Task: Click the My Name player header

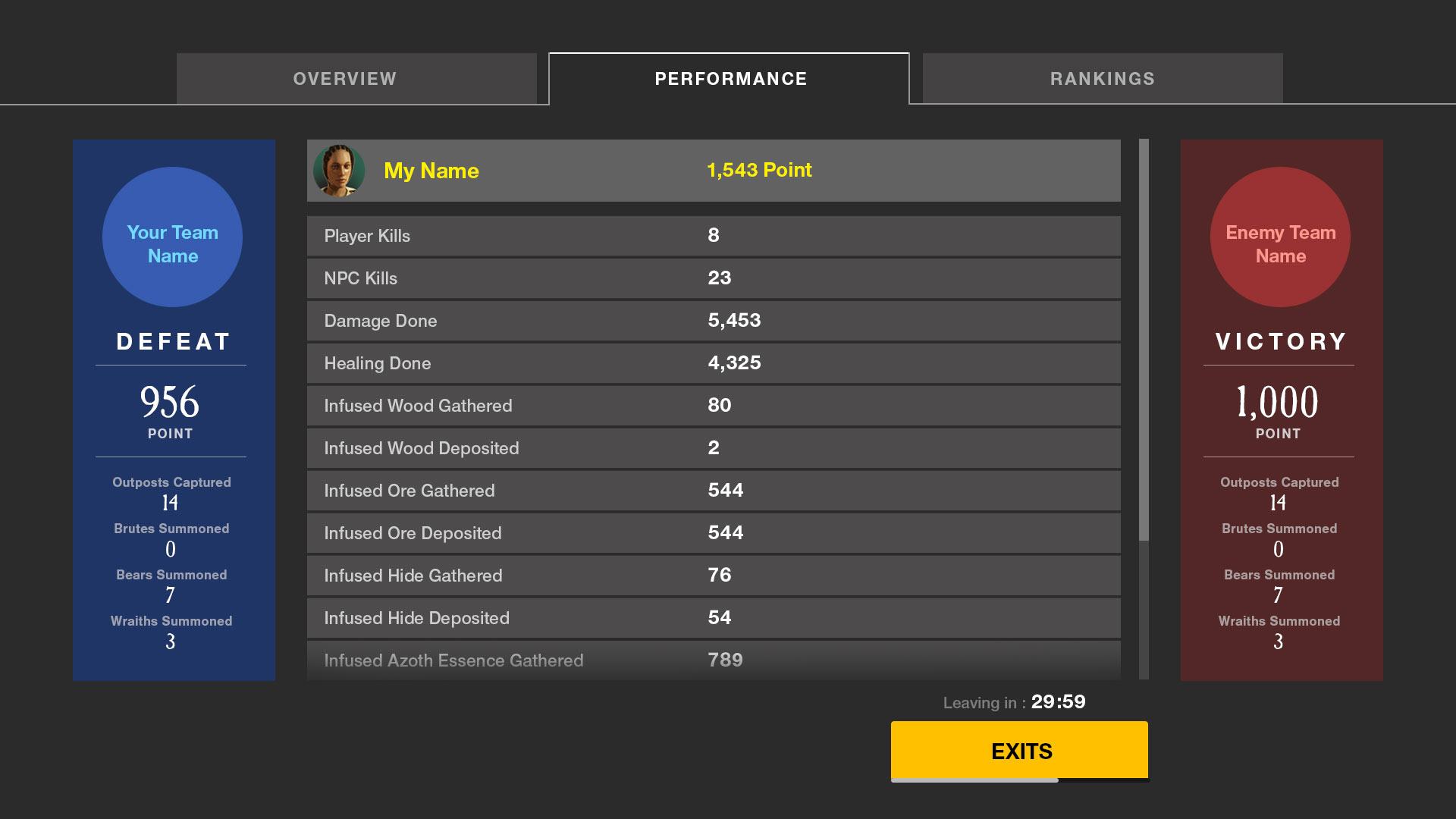Action: [714, 171]
